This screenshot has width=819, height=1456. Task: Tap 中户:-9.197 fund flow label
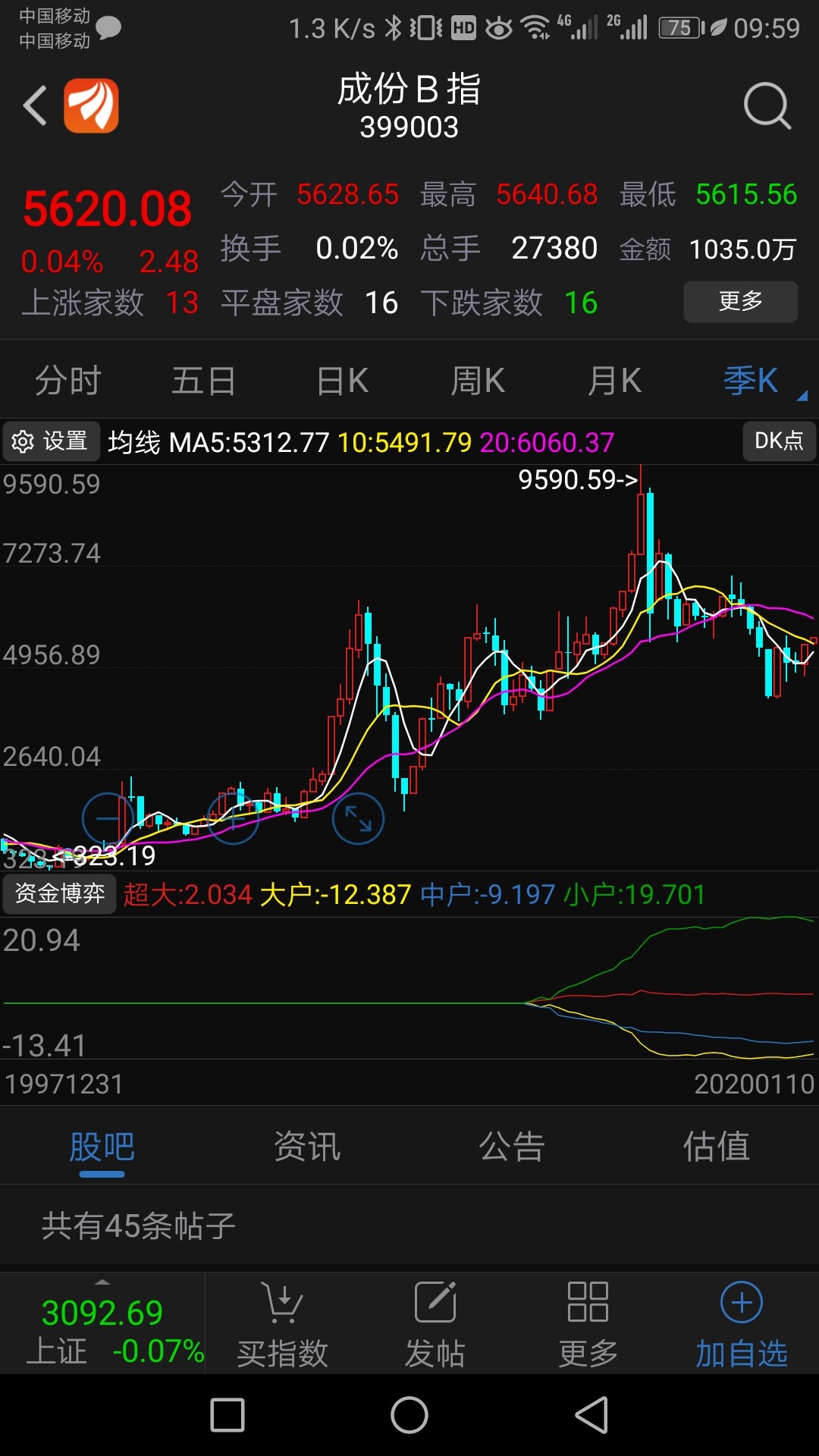[488, 895]
